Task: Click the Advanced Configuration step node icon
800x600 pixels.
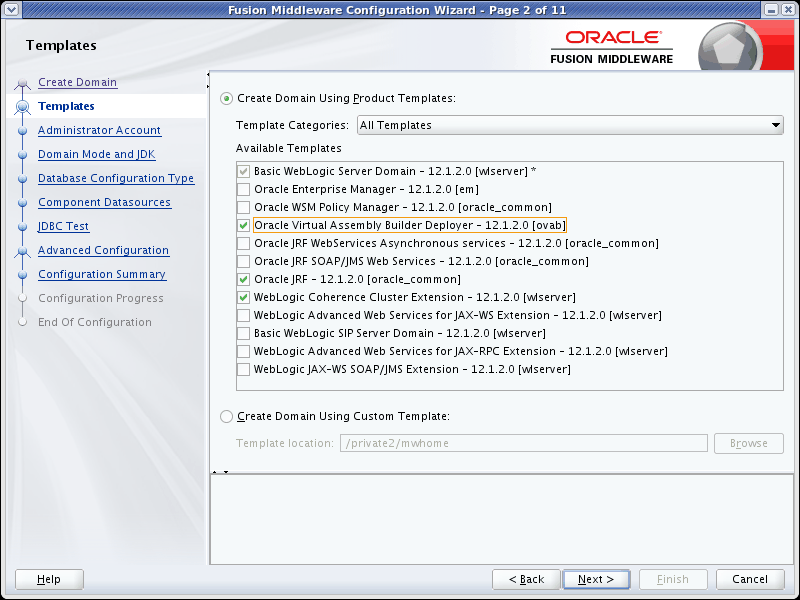Action: [x=22, y=251]
